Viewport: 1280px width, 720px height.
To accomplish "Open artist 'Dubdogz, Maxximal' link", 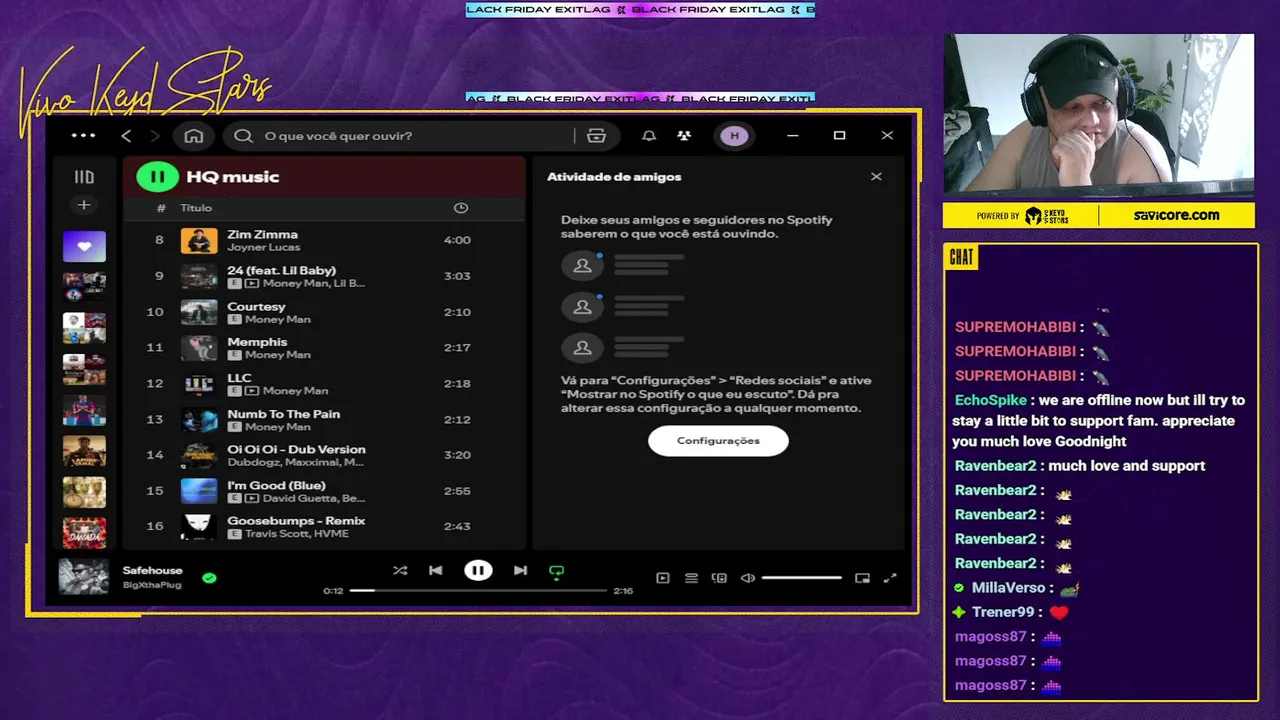I will [295, 462].
